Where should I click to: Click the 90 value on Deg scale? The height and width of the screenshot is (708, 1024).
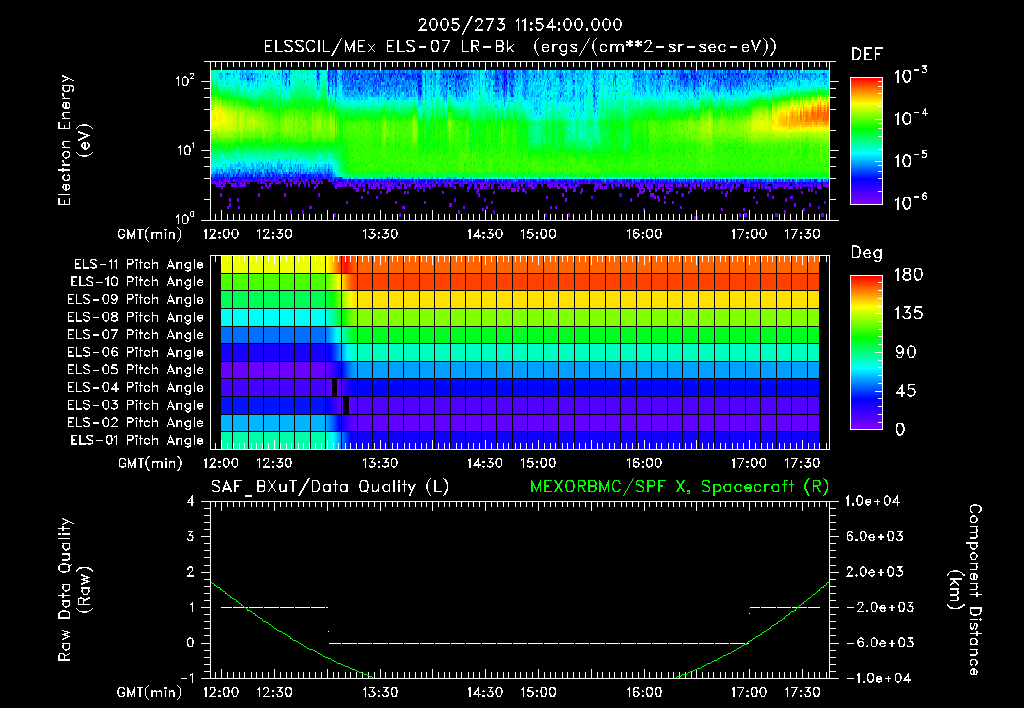pos(905,353)
